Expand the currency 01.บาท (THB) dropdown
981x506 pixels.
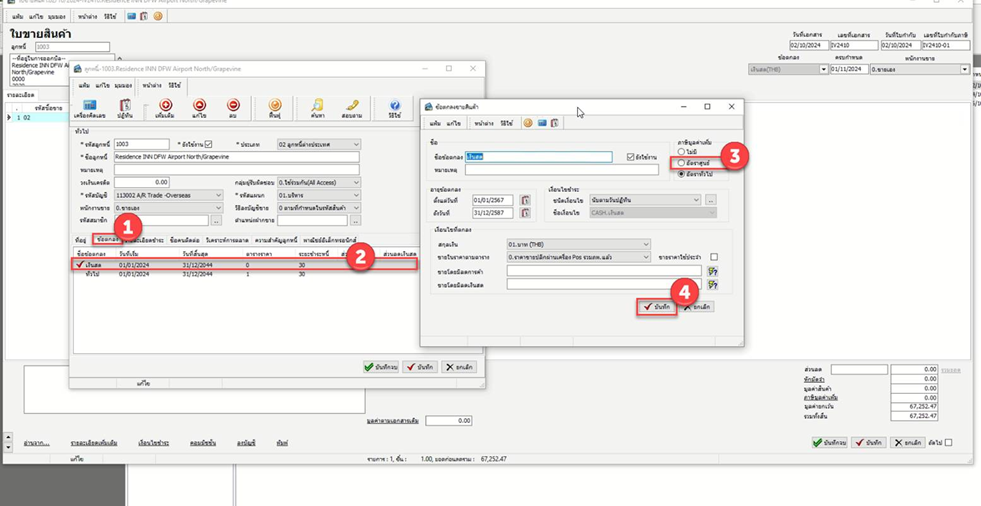645,244
